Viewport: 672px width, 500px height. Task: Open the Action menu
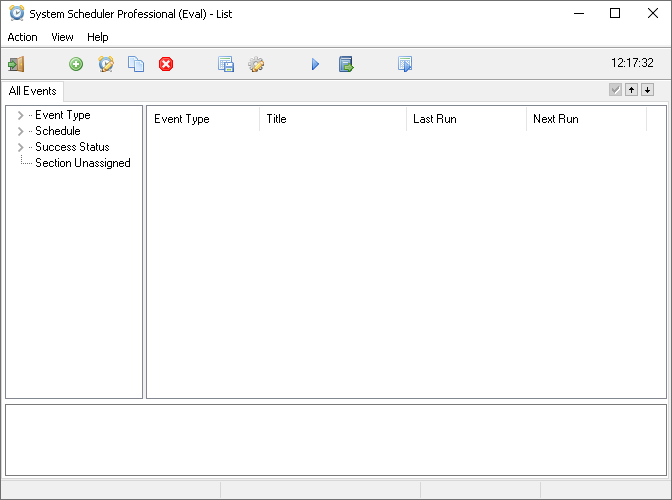tap(22, 37)
